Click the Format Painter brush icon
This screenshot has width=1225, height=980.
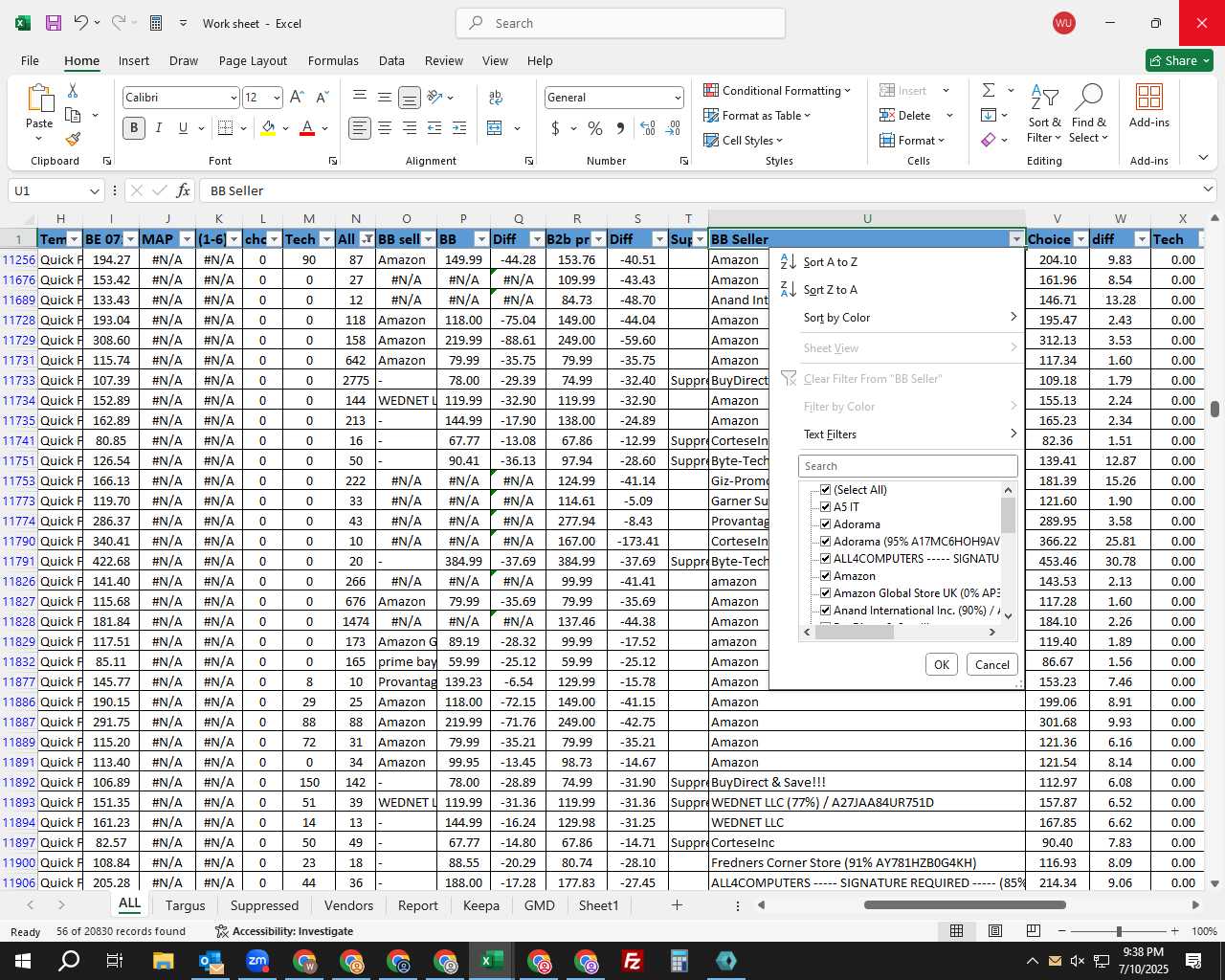click(x=73, y=139)
